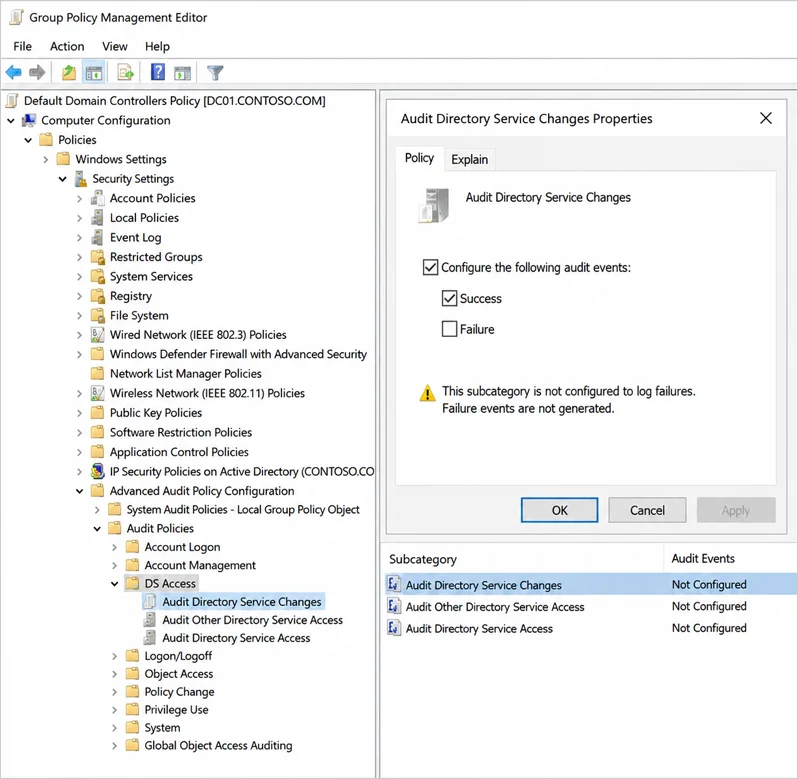
Task: Expand the Account Policies node
Action: (79, 198)
